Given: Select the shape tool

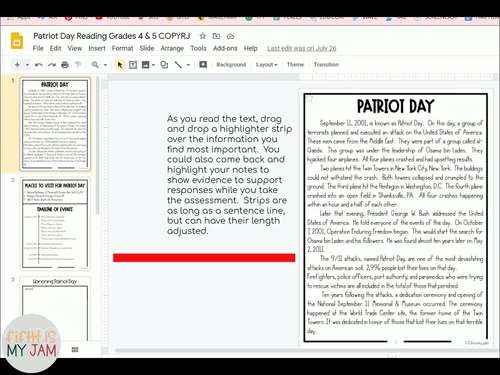Looking at the screenshot, I should pyautogui.click(x=164, y=65).
